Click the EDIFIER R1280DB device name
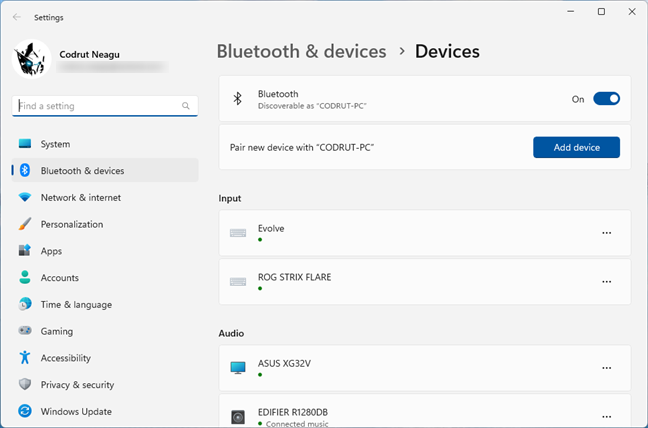The image size is (648, 428). [293, 412]
